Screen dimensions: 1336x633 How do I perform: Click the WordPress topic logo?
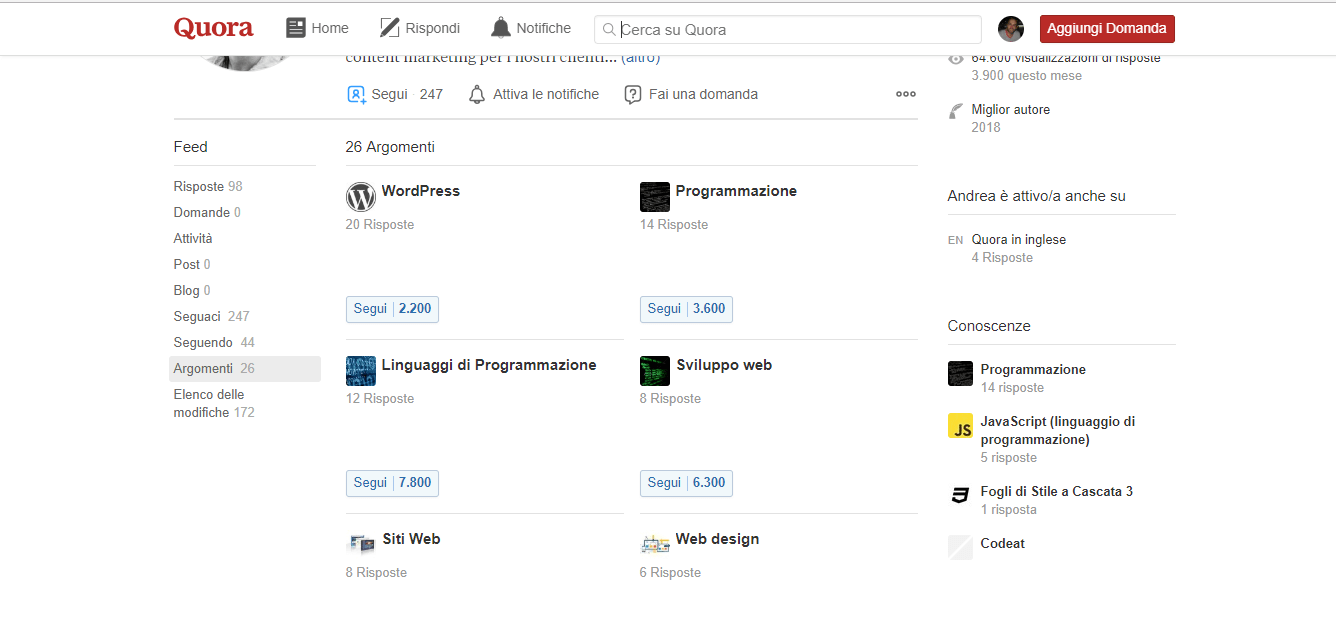pyautogui.click(x=361, y=197)
